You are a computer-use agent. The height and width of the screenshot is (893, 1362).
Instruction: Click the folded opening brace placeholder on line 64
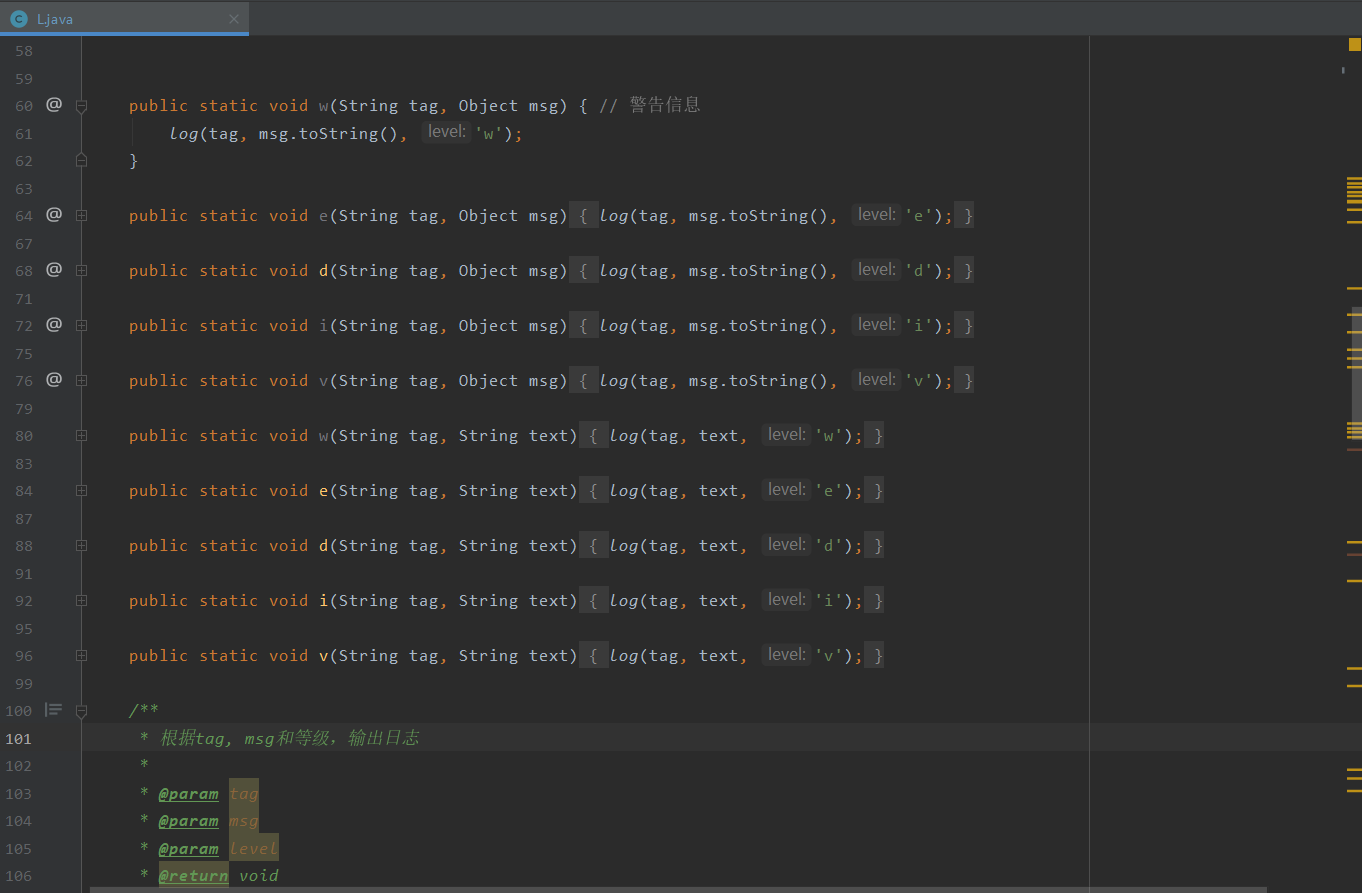coord(584,215)
